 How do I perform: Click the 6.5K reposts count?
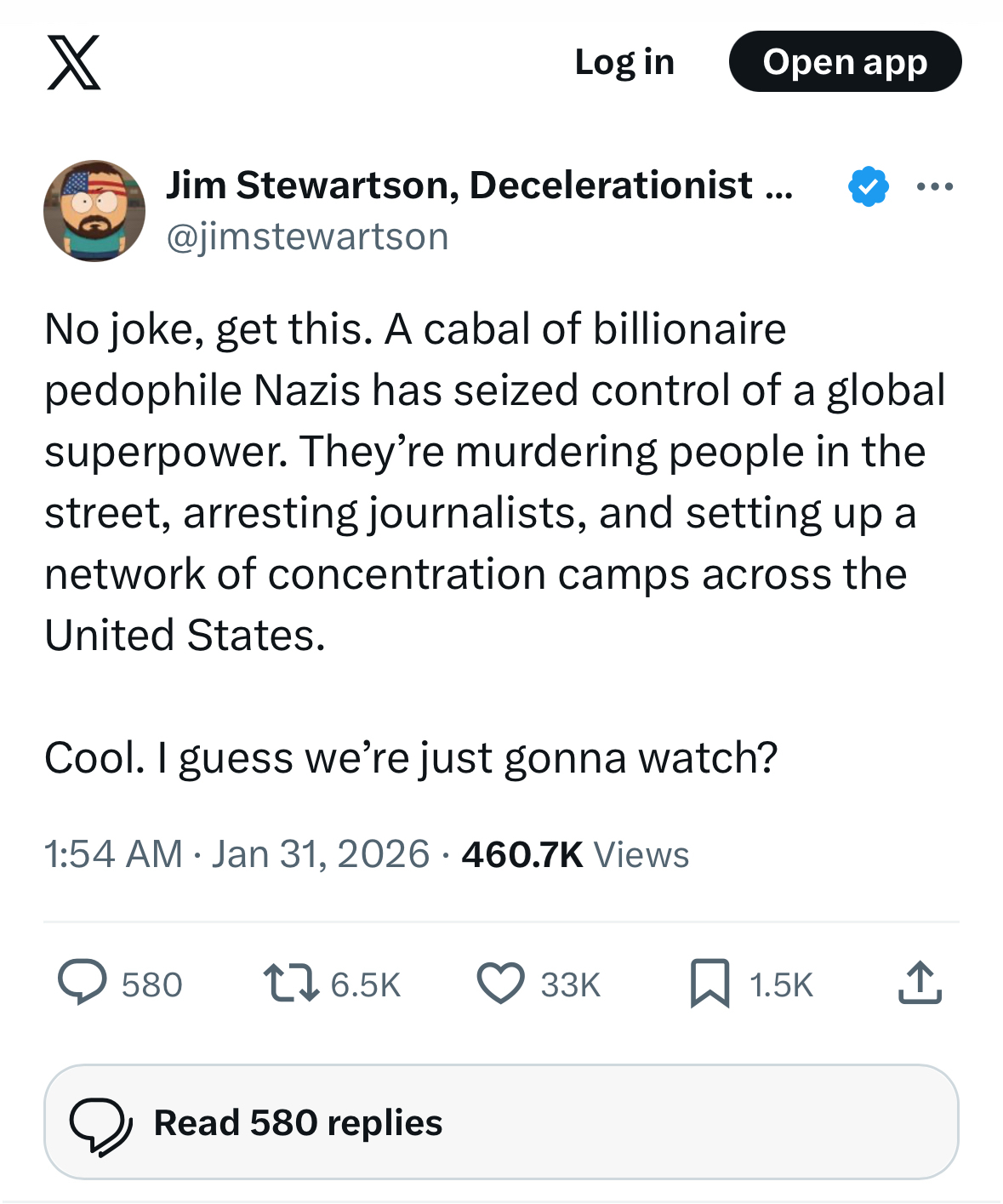(365, 985)
